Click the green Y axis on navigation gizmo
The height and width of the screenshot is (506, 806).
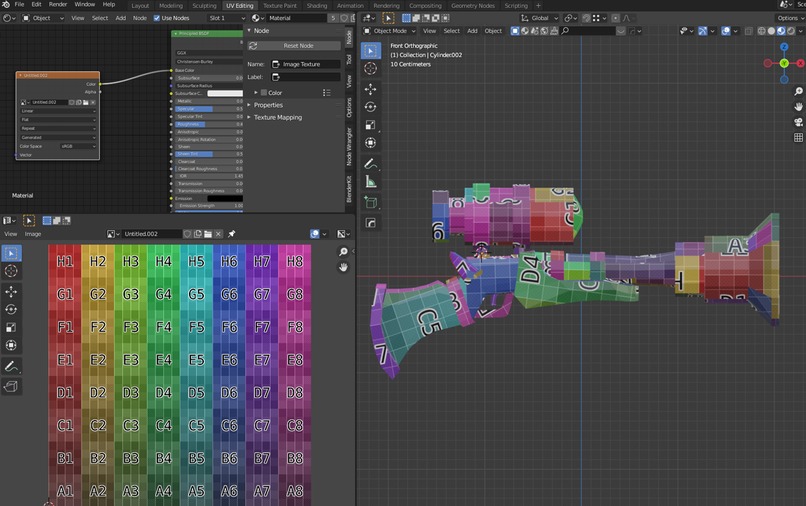tap(784, 63)
